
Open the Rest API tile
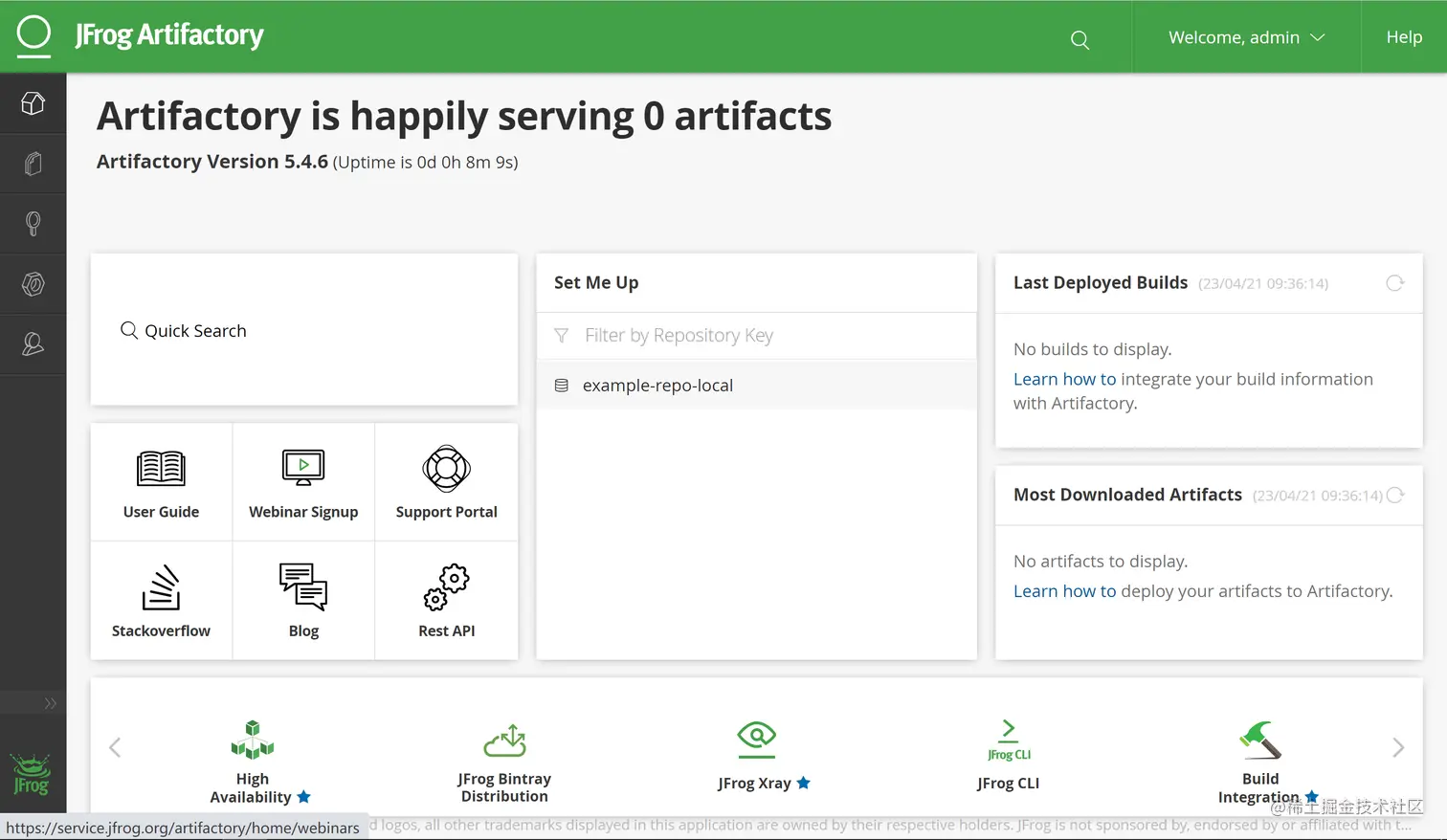(x=446, y=601)
